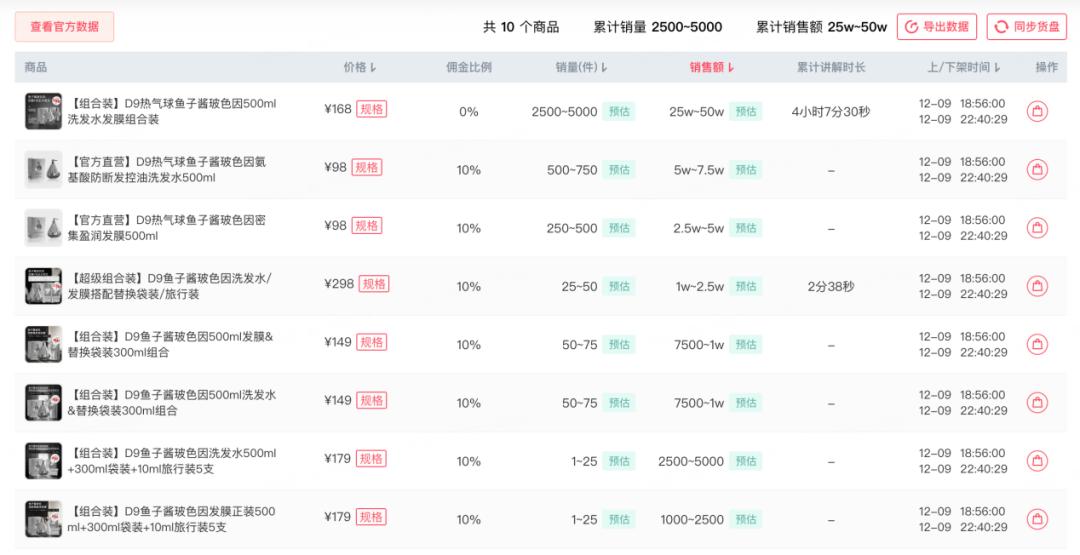Image resolution: width=1080 pixels, height=555 pixels.
Task: Click the bag icon for ¥179 洗发水 combo
Action: coord(1037,461)
